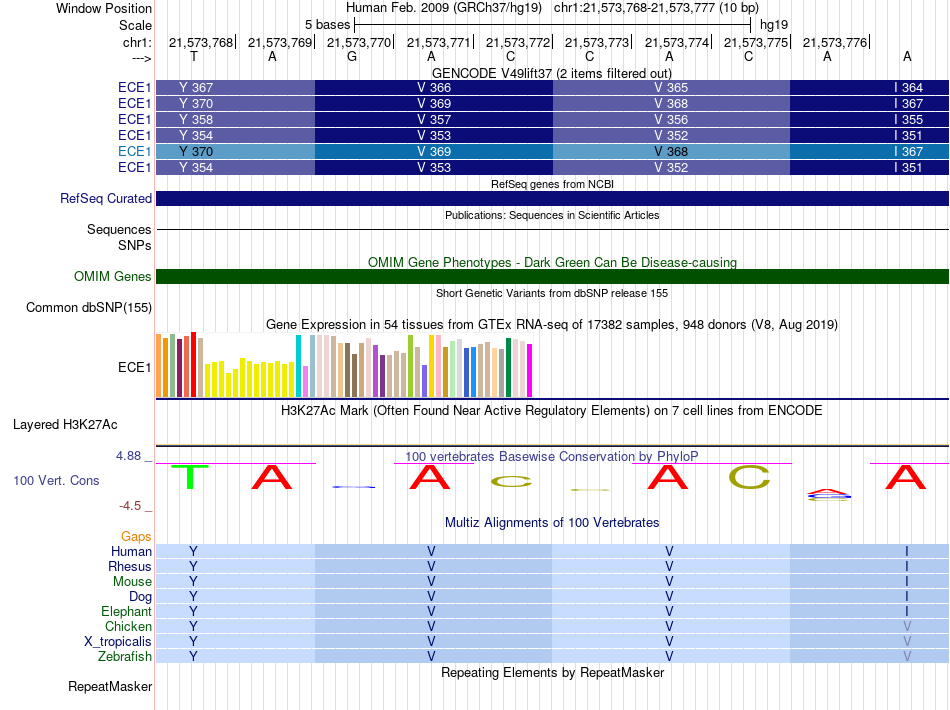The width and height of the screenshot is (950, 710).
Task: Select V 369 in the light-blue highlighted transcript
Action: tap(434, 151)
